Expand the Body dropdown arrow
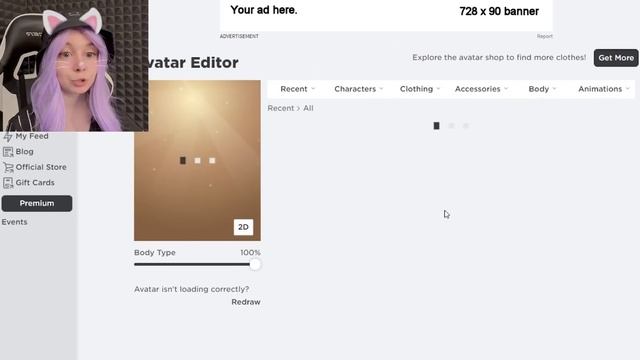Screen dimensions: 640x360 click(554, 89)
